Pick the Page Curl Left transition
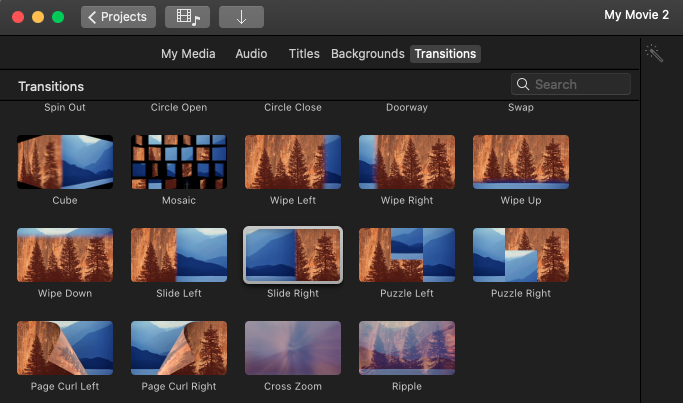Image resolution: width=683 pixels, height=403 pixels. 65,348
